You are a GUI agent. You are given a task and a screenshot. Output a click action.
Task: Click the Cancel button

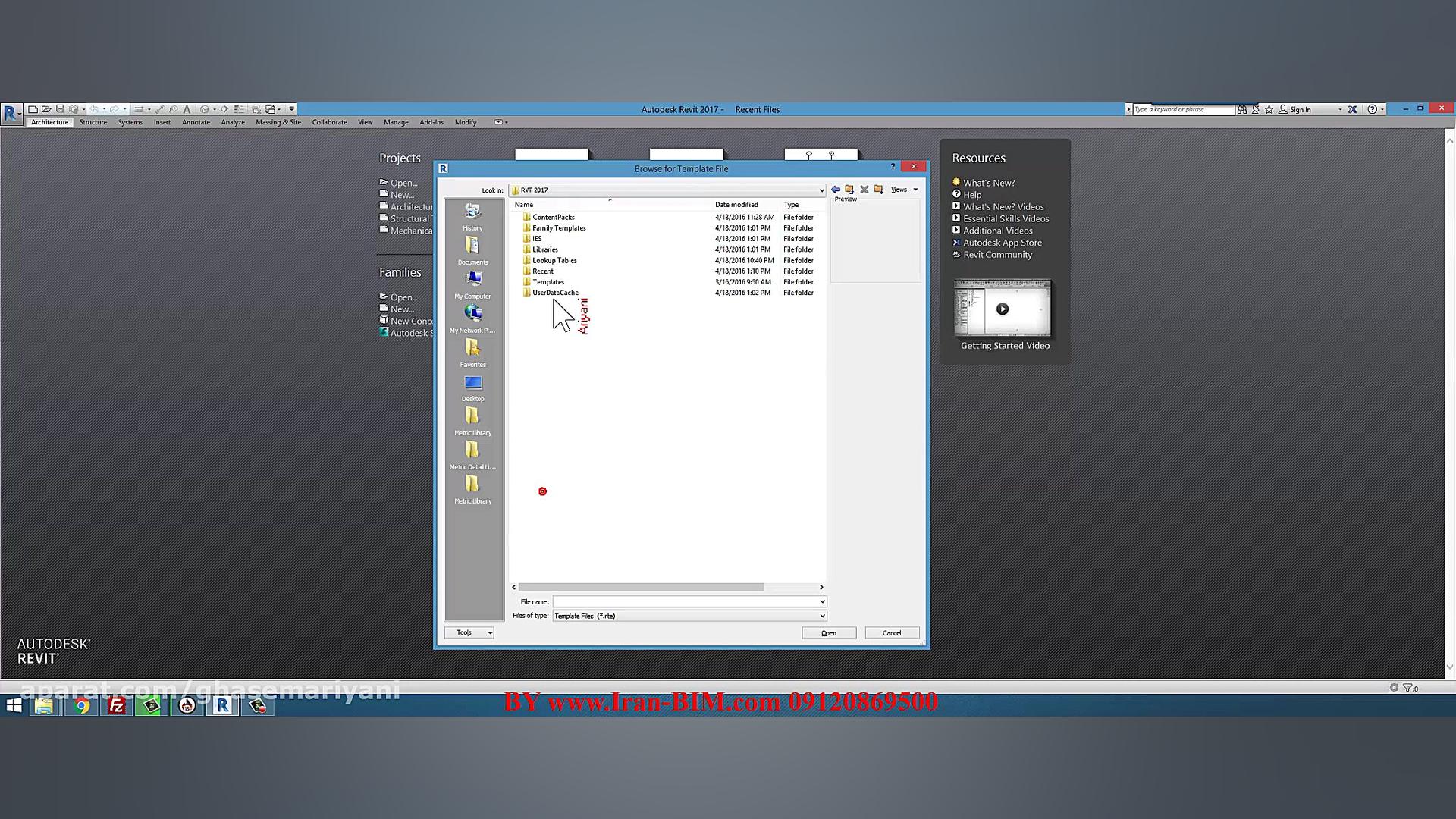pos(892,633)
